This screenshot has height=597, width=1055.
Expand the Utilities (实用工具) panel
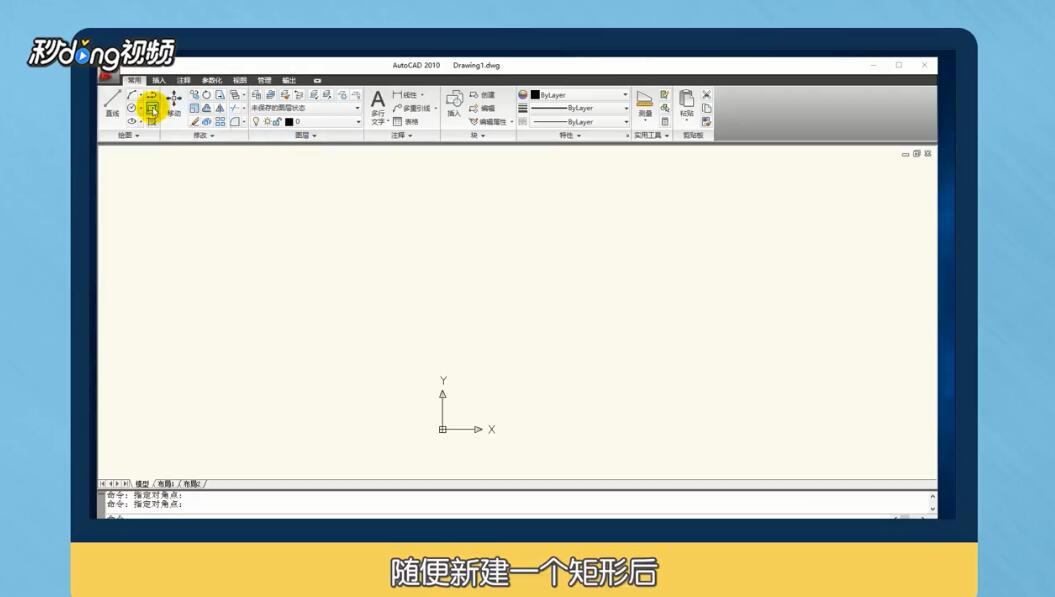pos(651,135)
